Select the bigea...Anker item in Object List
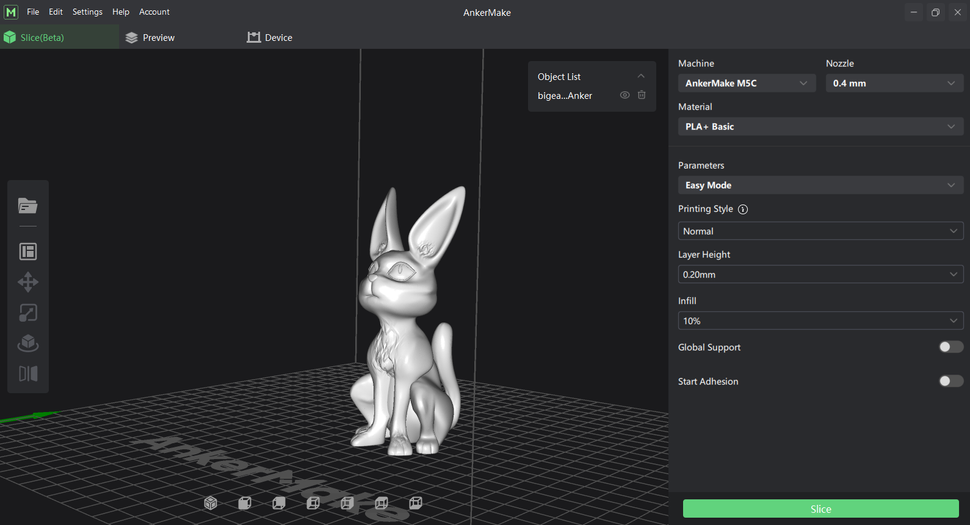This screenshot has width=970, height=525. coord(565,96)
